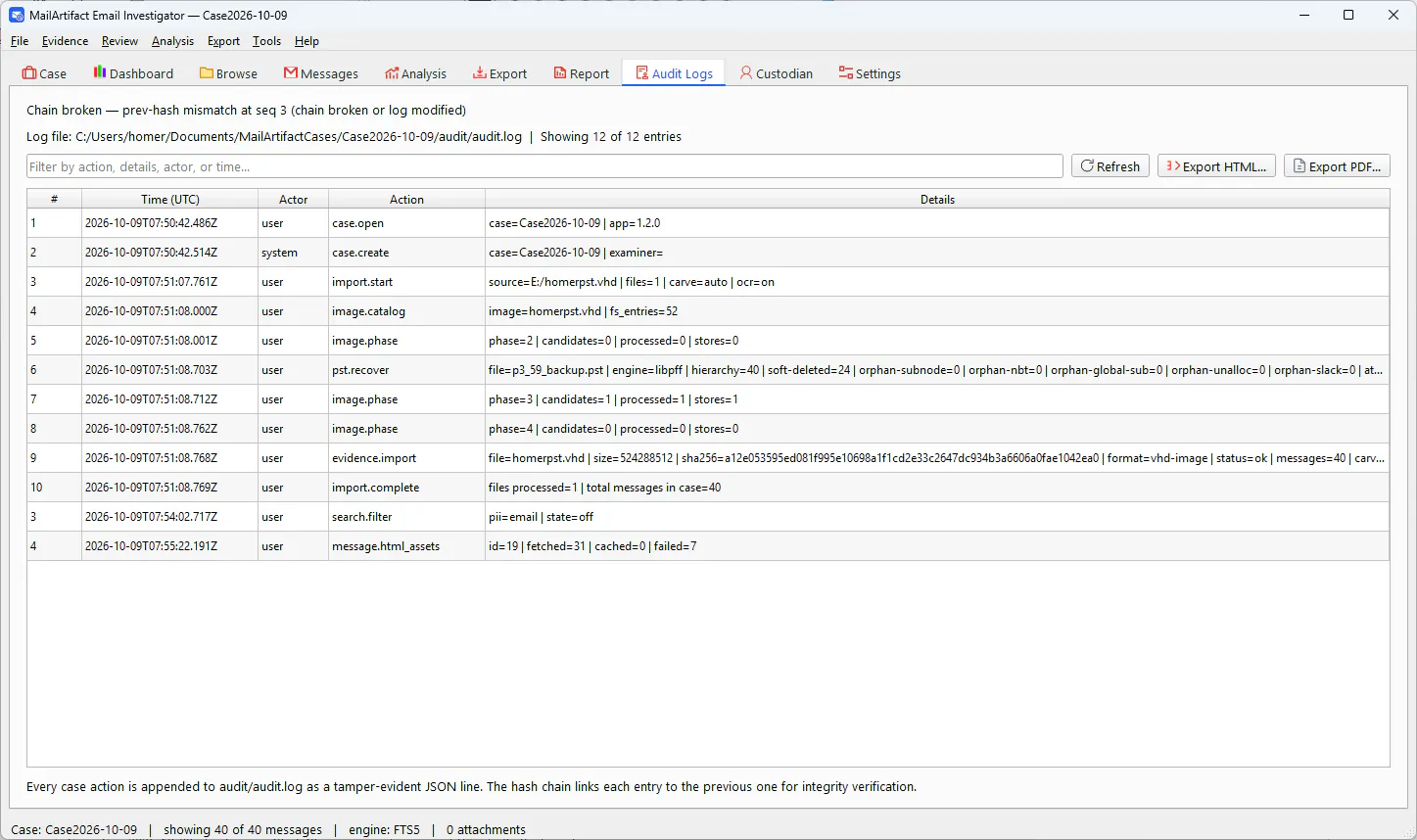Select the pst.recover log row
Viewport: 1417px width, 840px height.
pos(708,370)
